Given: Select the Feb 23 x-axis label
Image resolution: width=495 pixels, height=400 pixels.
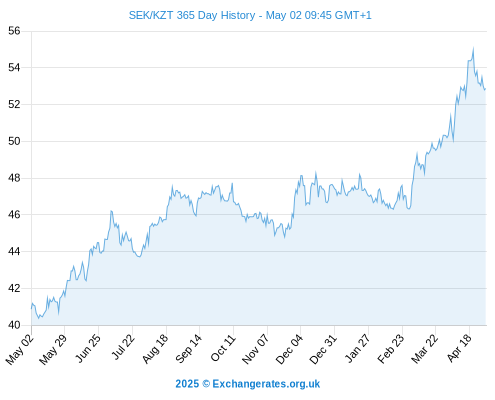Looking at the screenshot, I should [x=391, y=348].
